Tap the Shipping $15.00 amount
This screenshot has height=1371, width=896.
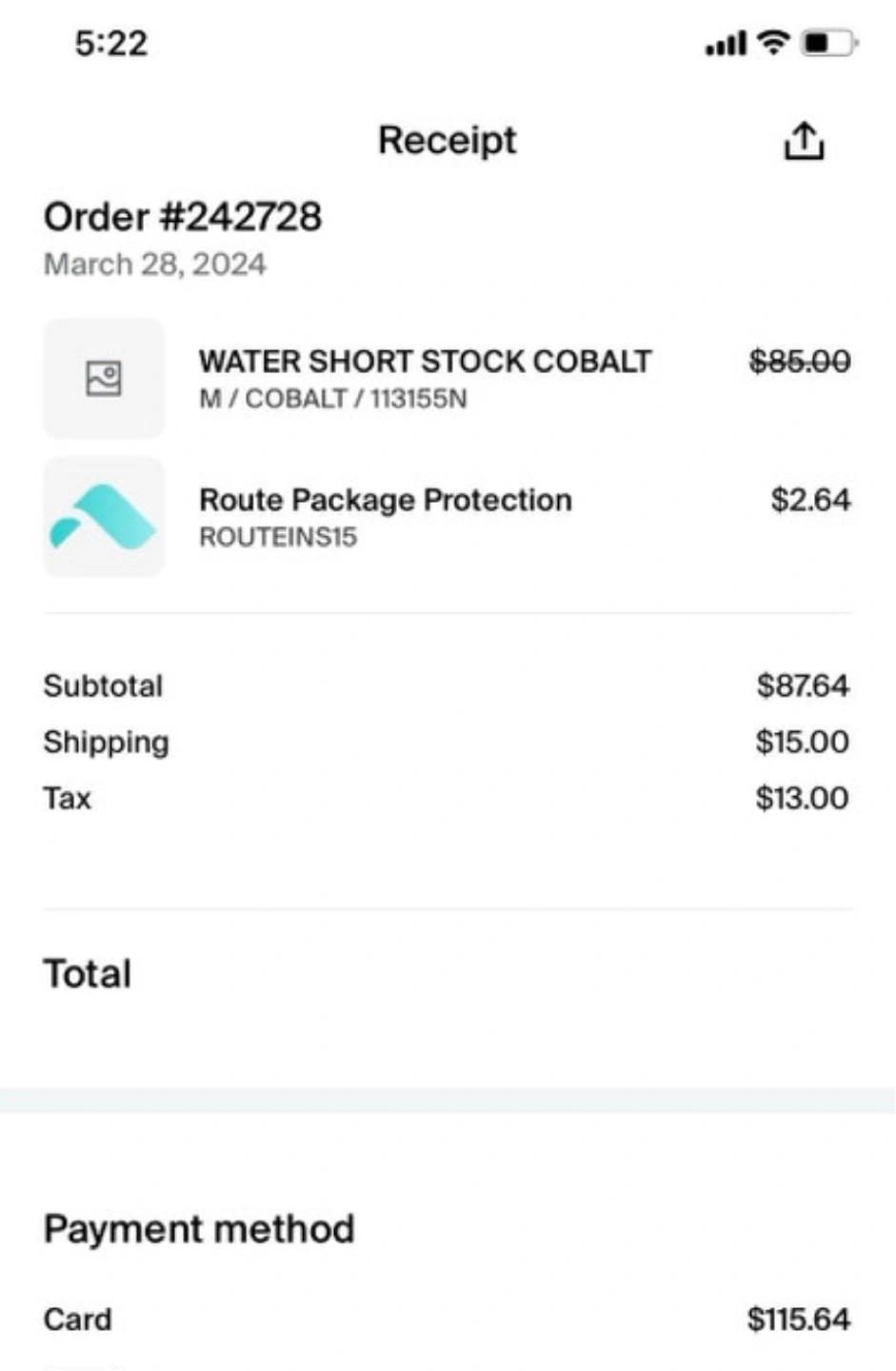pyautogui.click(x=803, y=742)
